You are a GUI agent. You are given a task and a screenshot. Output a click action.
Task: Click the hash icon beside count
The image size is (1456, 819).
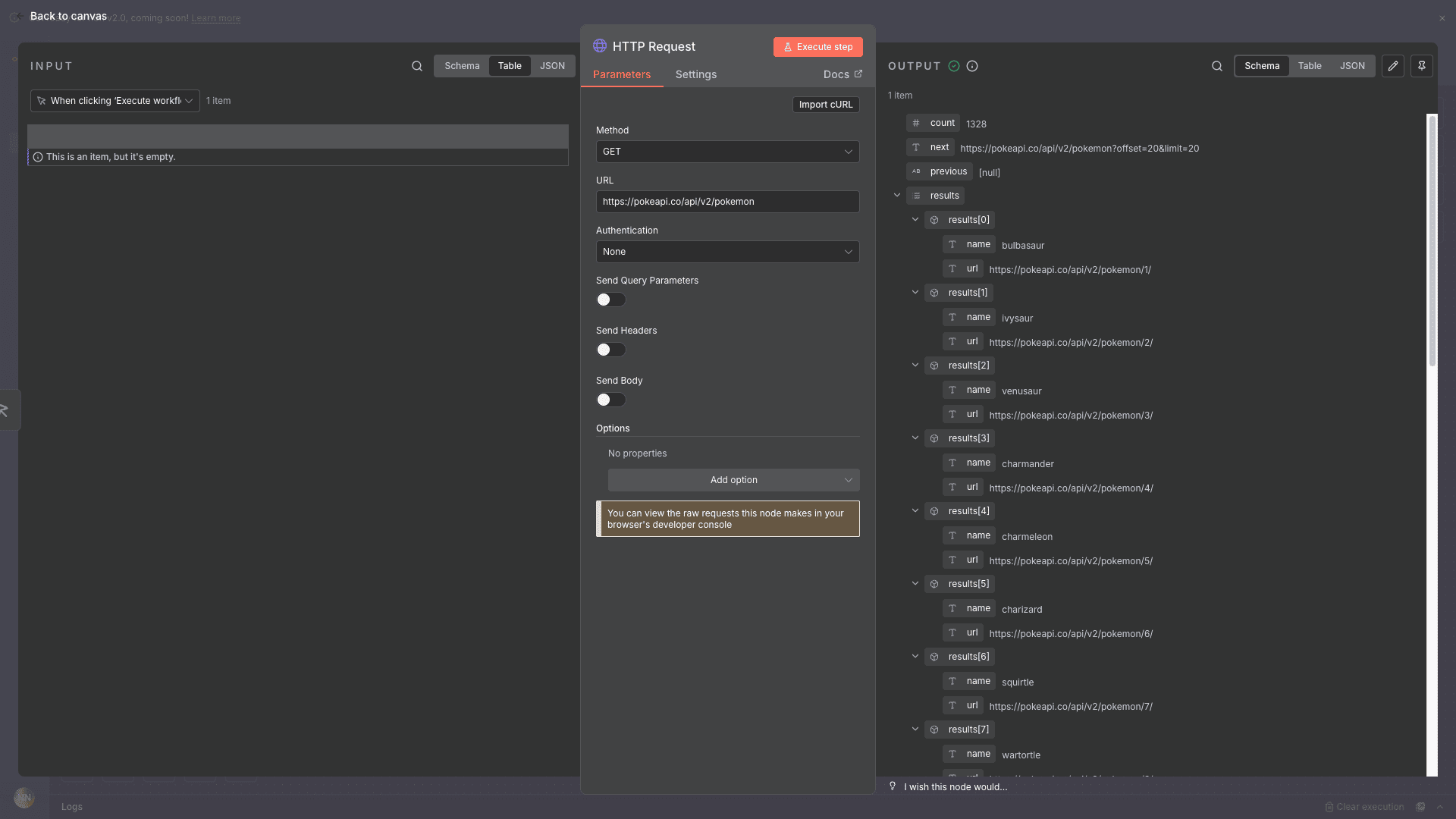click(916, 123)
